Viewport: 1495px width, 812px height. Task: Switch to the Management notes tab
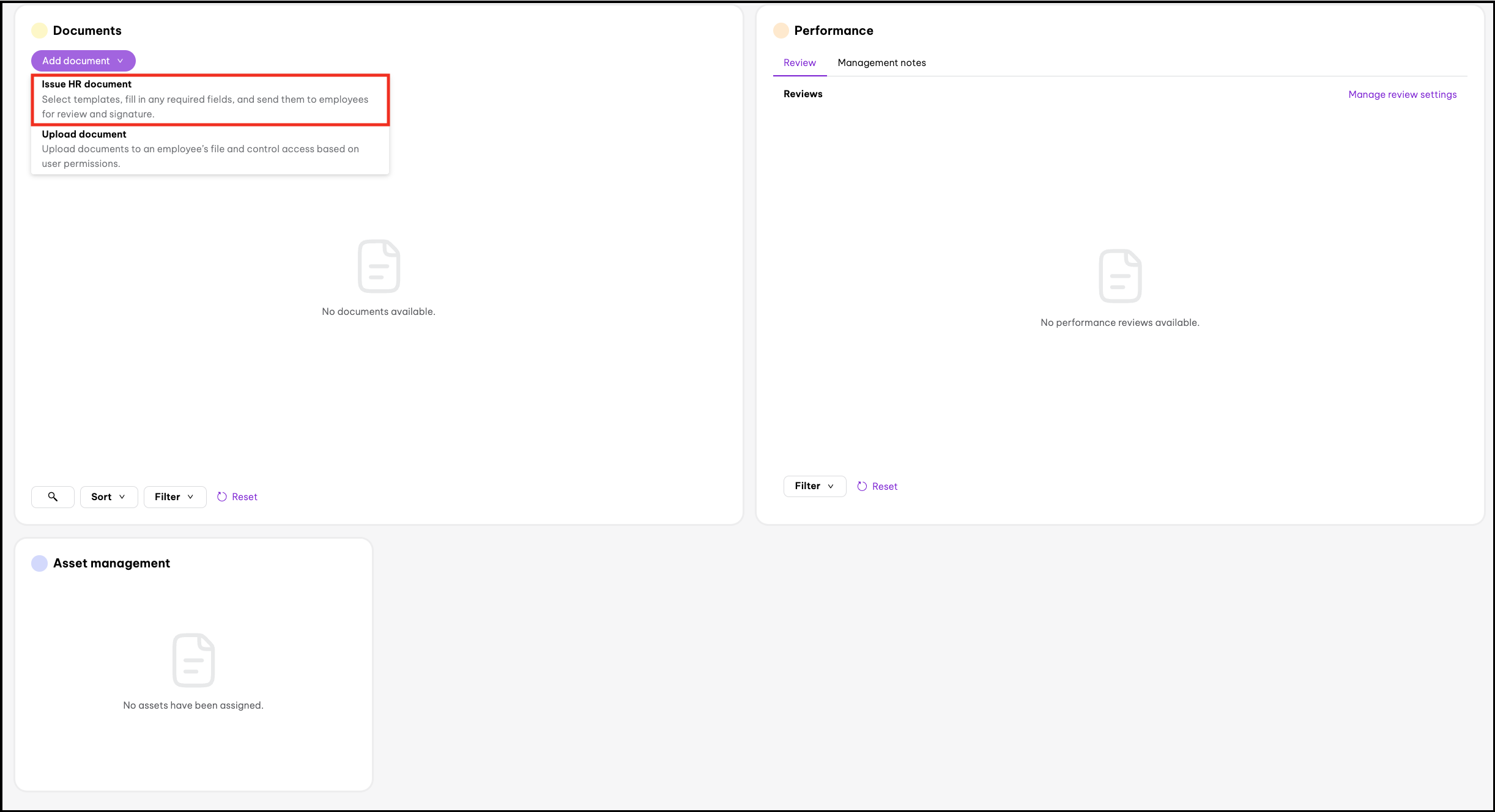click(x=881, y=62)
